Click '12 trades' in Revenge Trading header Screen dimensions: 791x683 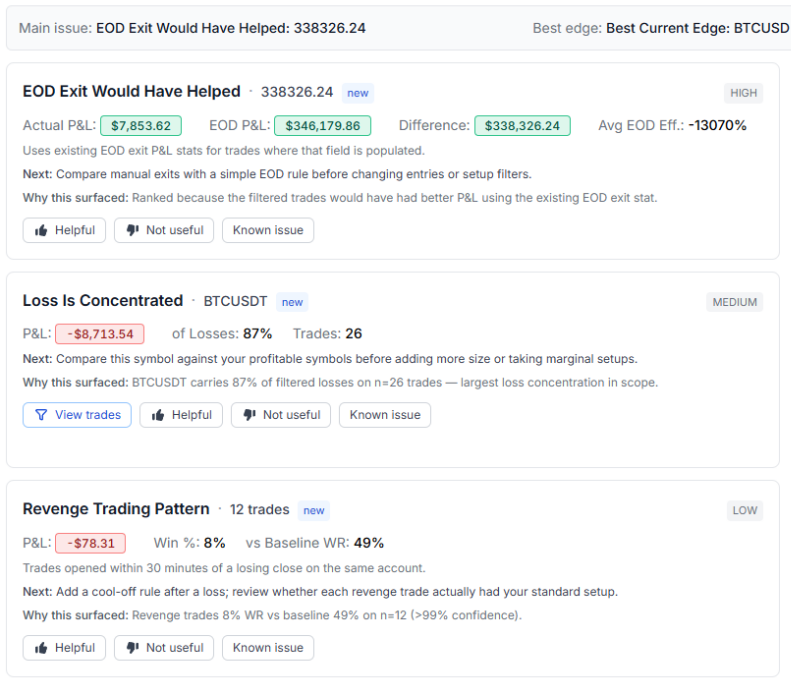pos(260,509)
